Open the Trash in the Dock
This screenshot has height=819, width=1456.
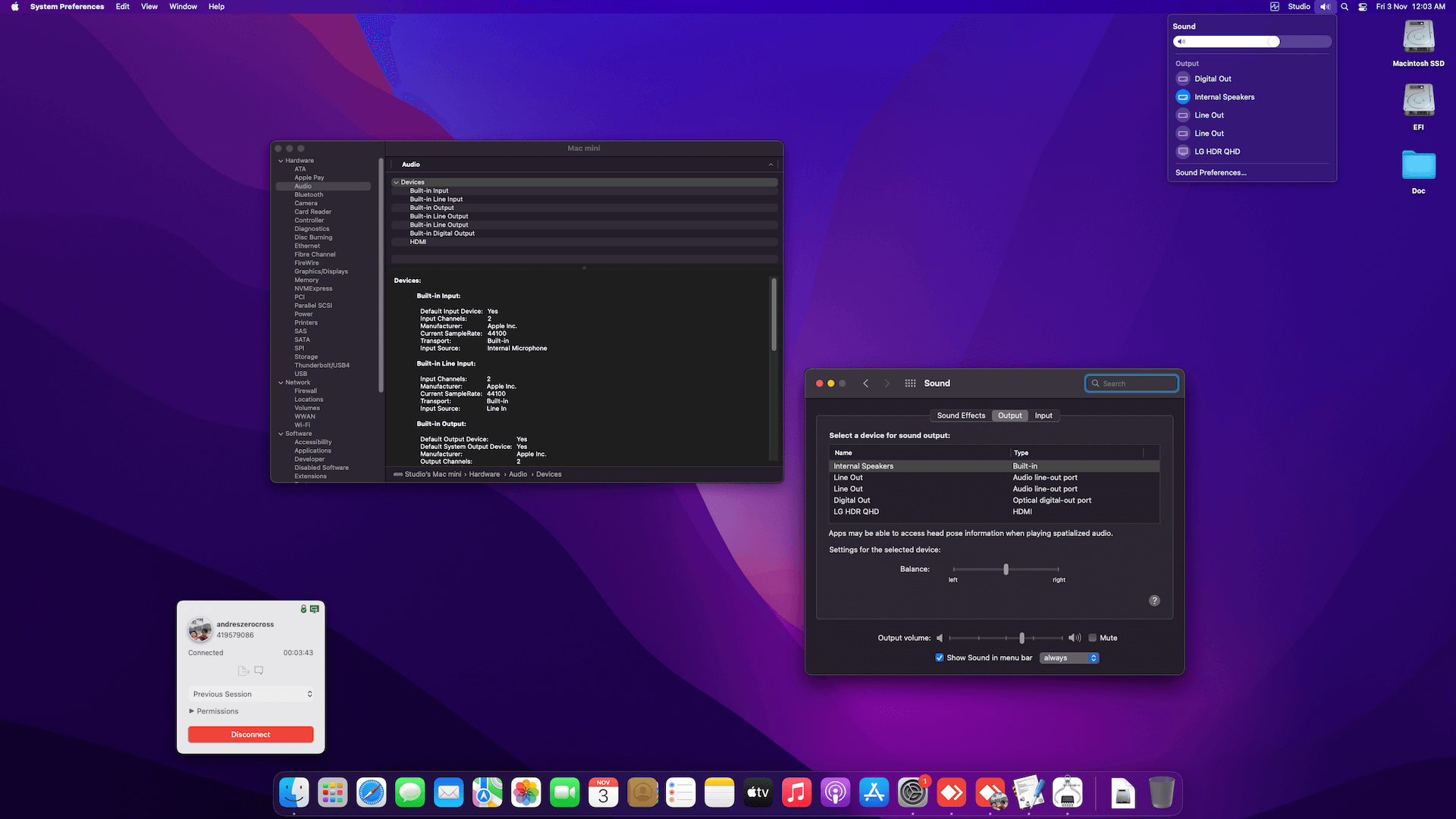tap(1162, 793)
